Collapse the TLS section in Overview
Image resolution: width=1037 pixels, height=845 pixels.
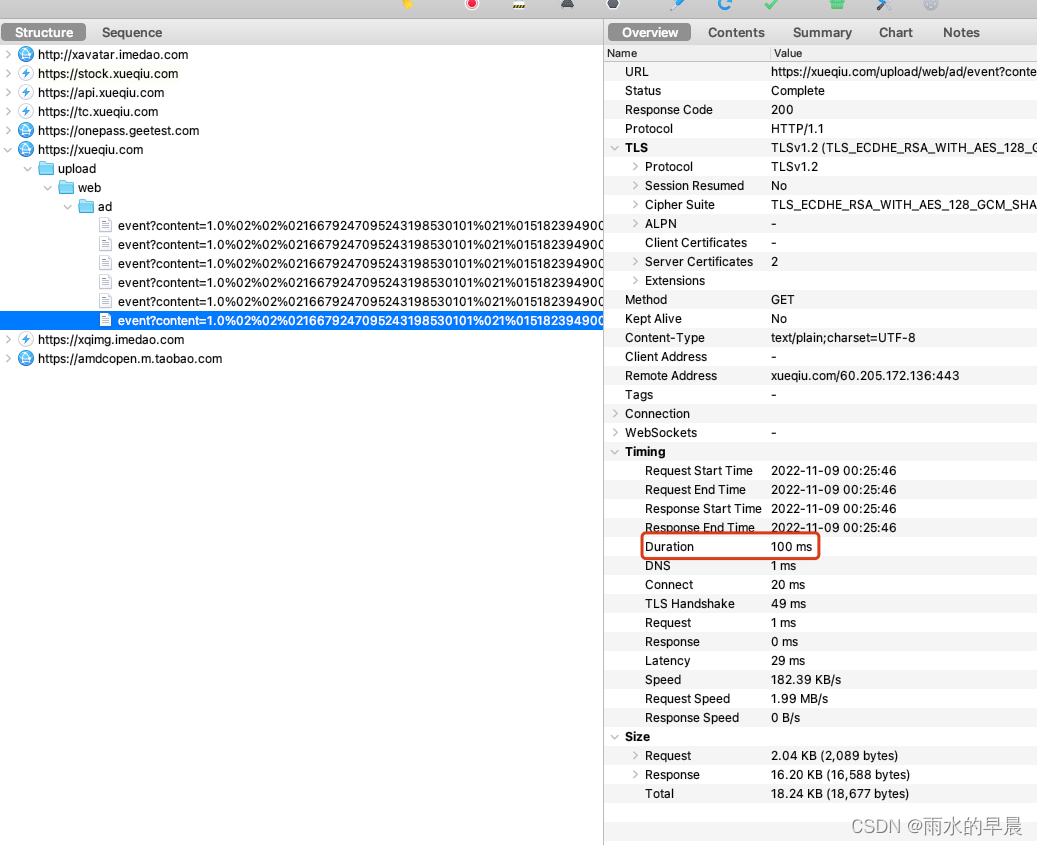[x=615, y=148]
